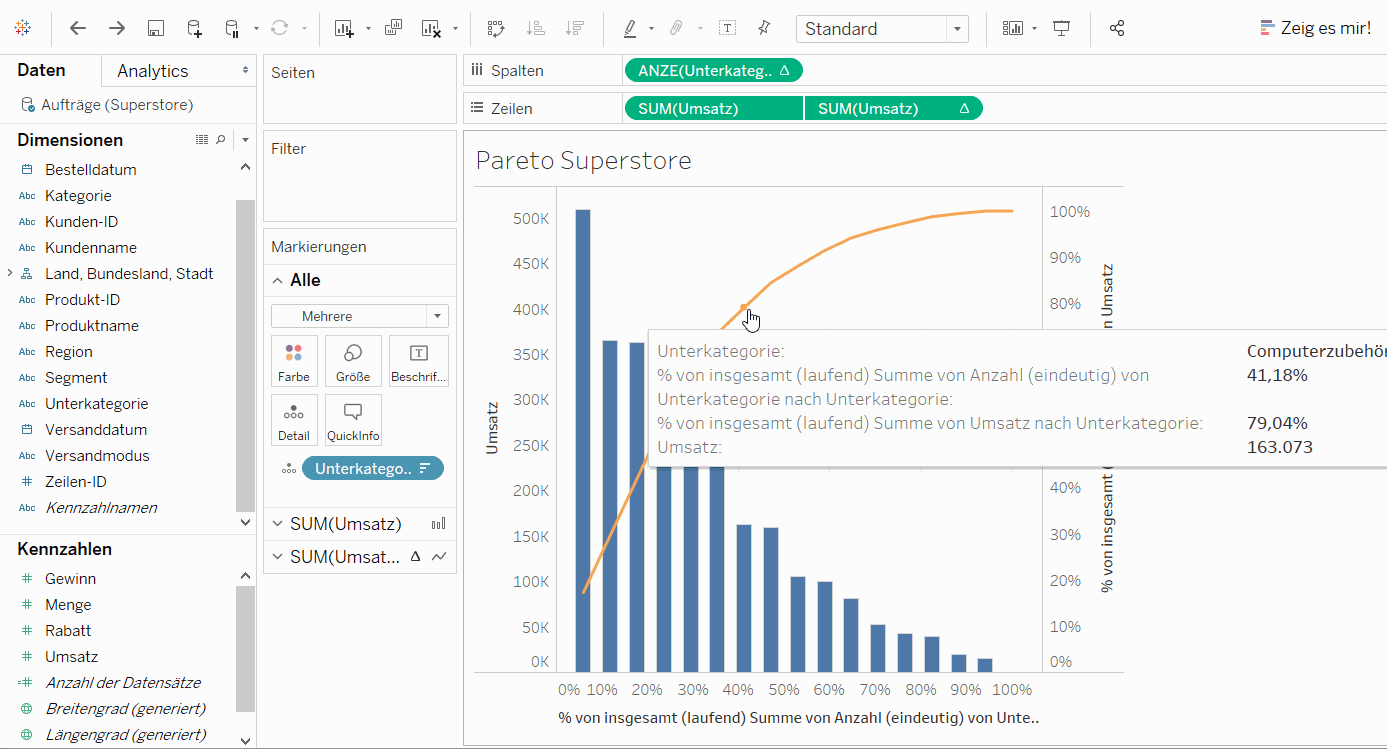Open Zeig es mir panel
The width and height of the screenshot is (1387, 749).
click(1316, 28)
